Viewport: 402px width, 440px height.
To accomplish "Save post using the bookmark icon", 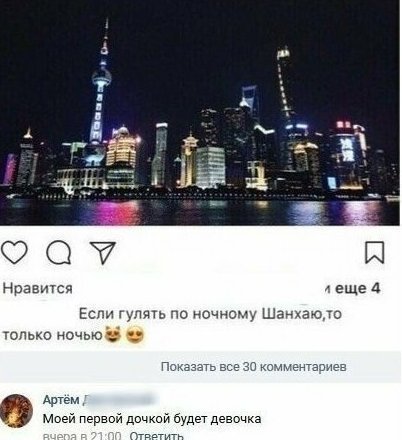I will [x=375, y=253].
